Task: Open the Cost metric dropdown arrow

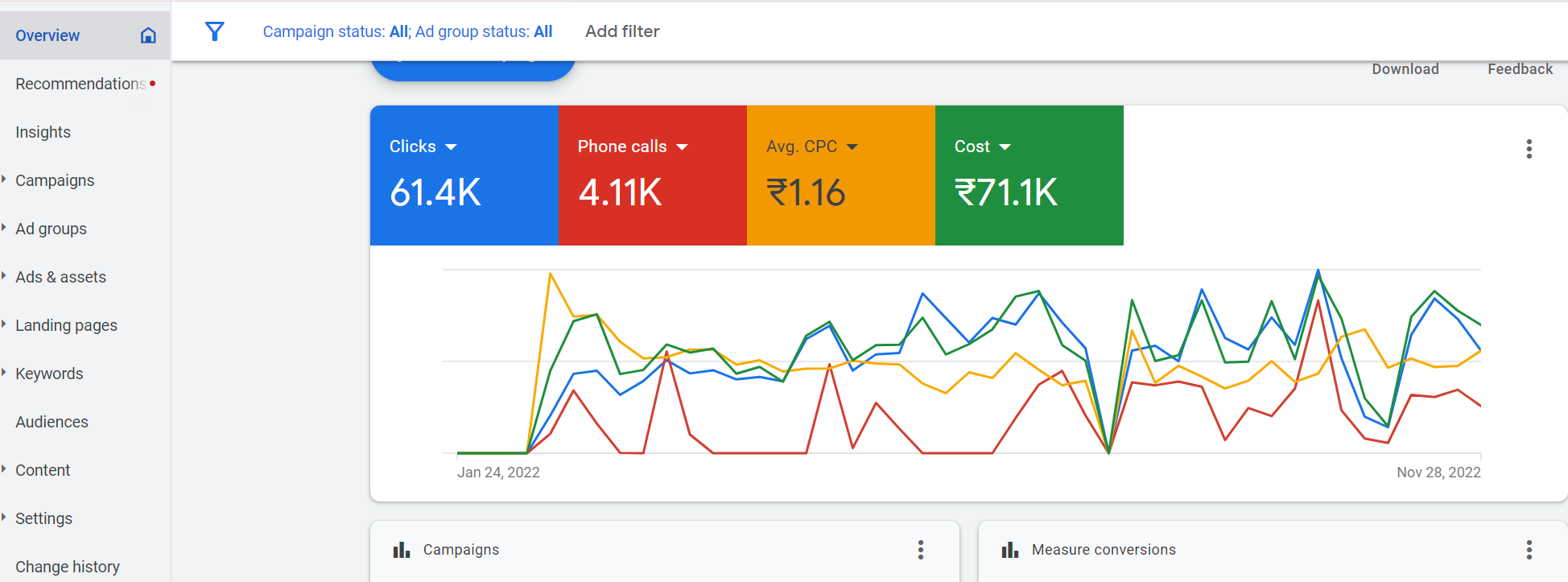Action: pos(1005,147)
